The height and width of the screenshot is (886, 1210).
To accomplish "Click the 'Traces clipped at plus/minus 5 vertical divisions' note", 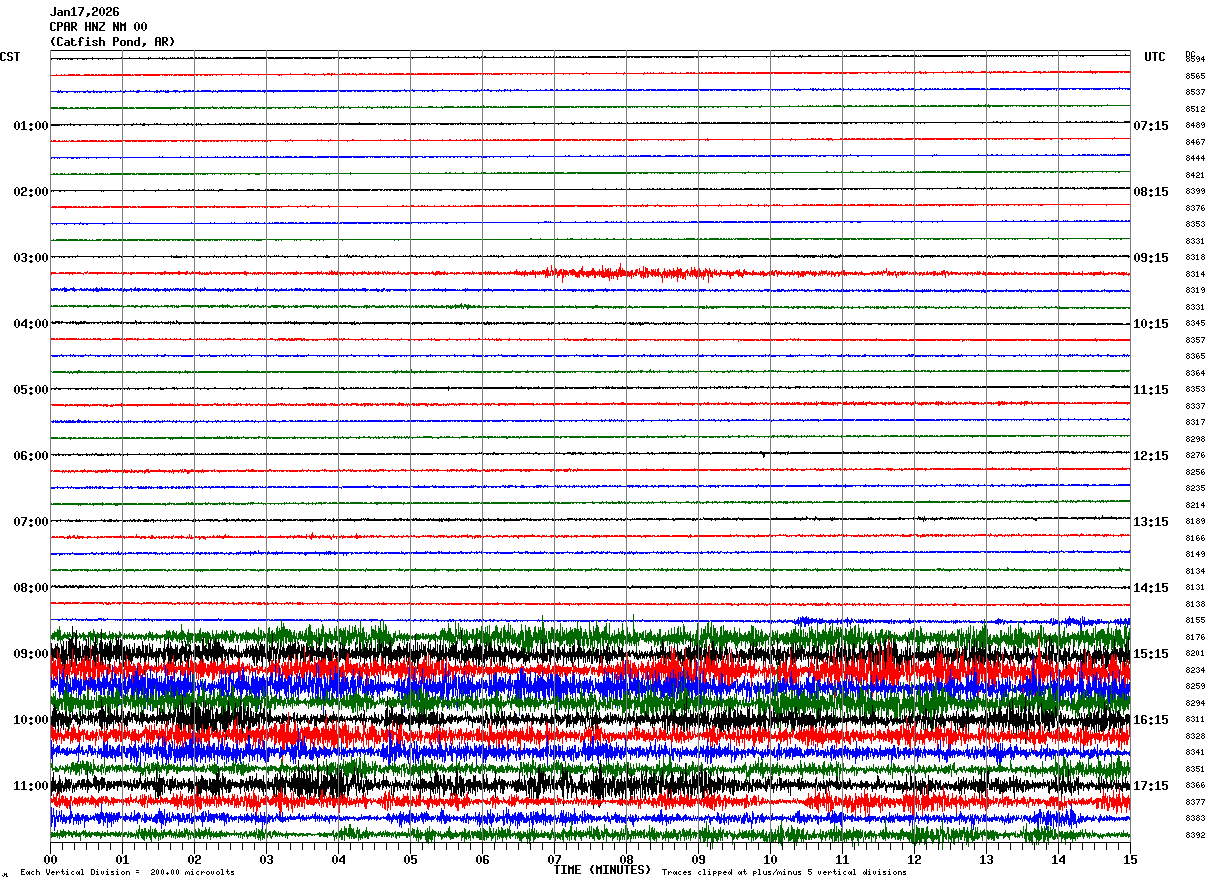I will 784,872.
